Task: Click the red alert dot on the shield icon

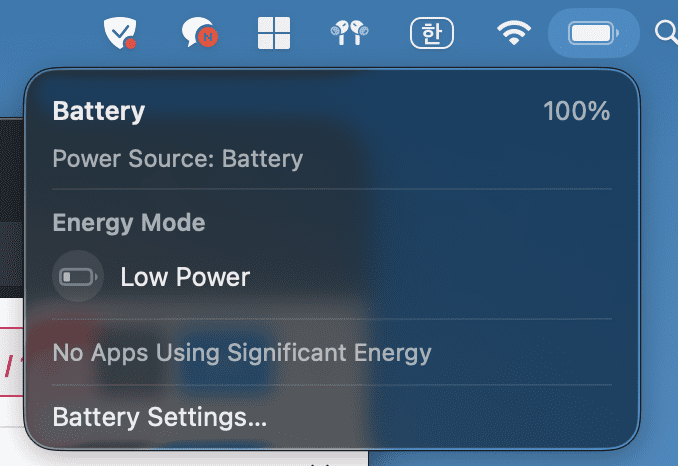Action: [131, 43]
